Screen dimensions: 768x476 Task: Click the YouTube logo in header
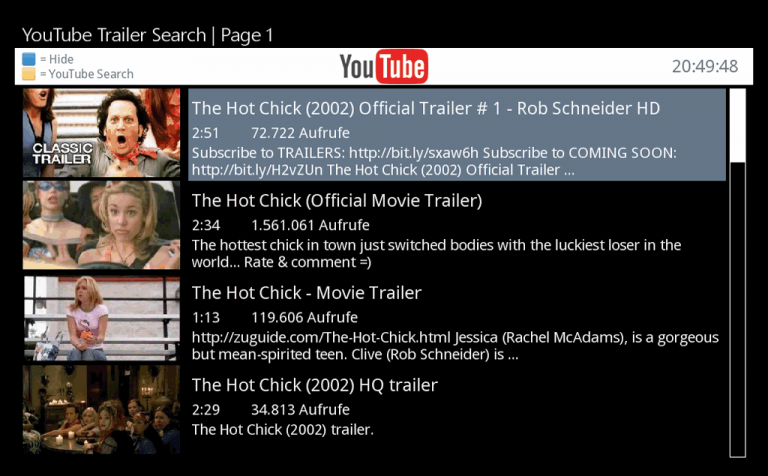(384, 67)
